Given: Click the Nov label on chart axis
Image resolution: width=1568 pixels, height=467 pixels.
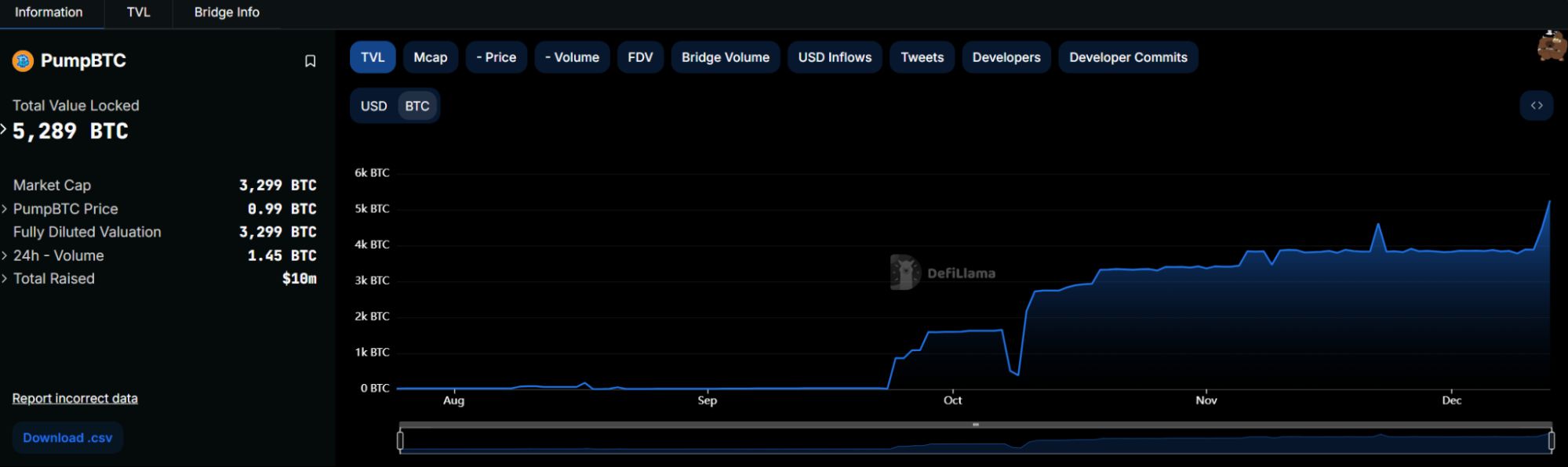Looking at the screenshot, I should [x=1206, y=400].
